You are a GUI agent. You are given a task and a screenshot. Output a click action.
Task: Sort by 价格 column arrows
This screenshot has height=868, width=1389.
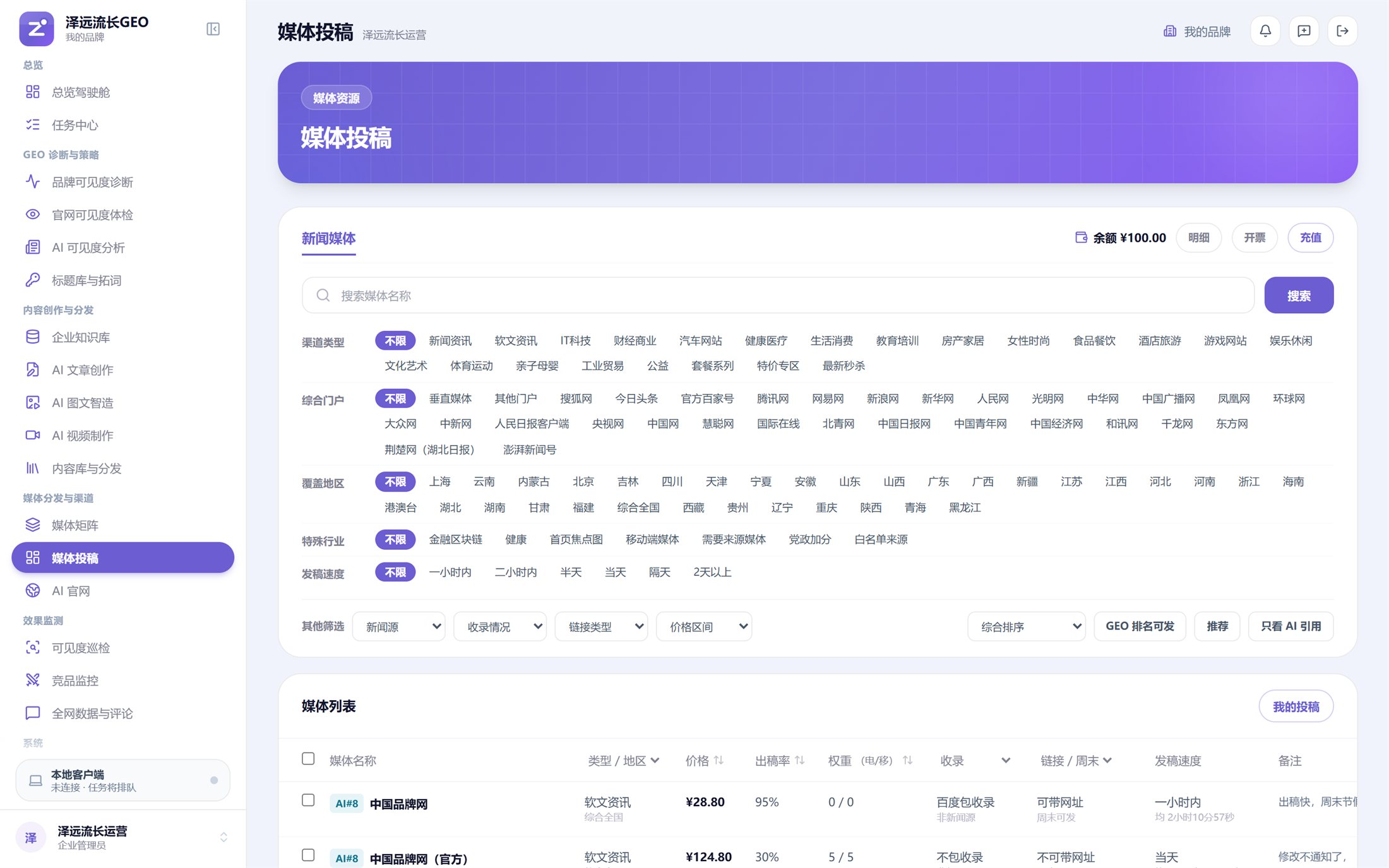(718, 761)
